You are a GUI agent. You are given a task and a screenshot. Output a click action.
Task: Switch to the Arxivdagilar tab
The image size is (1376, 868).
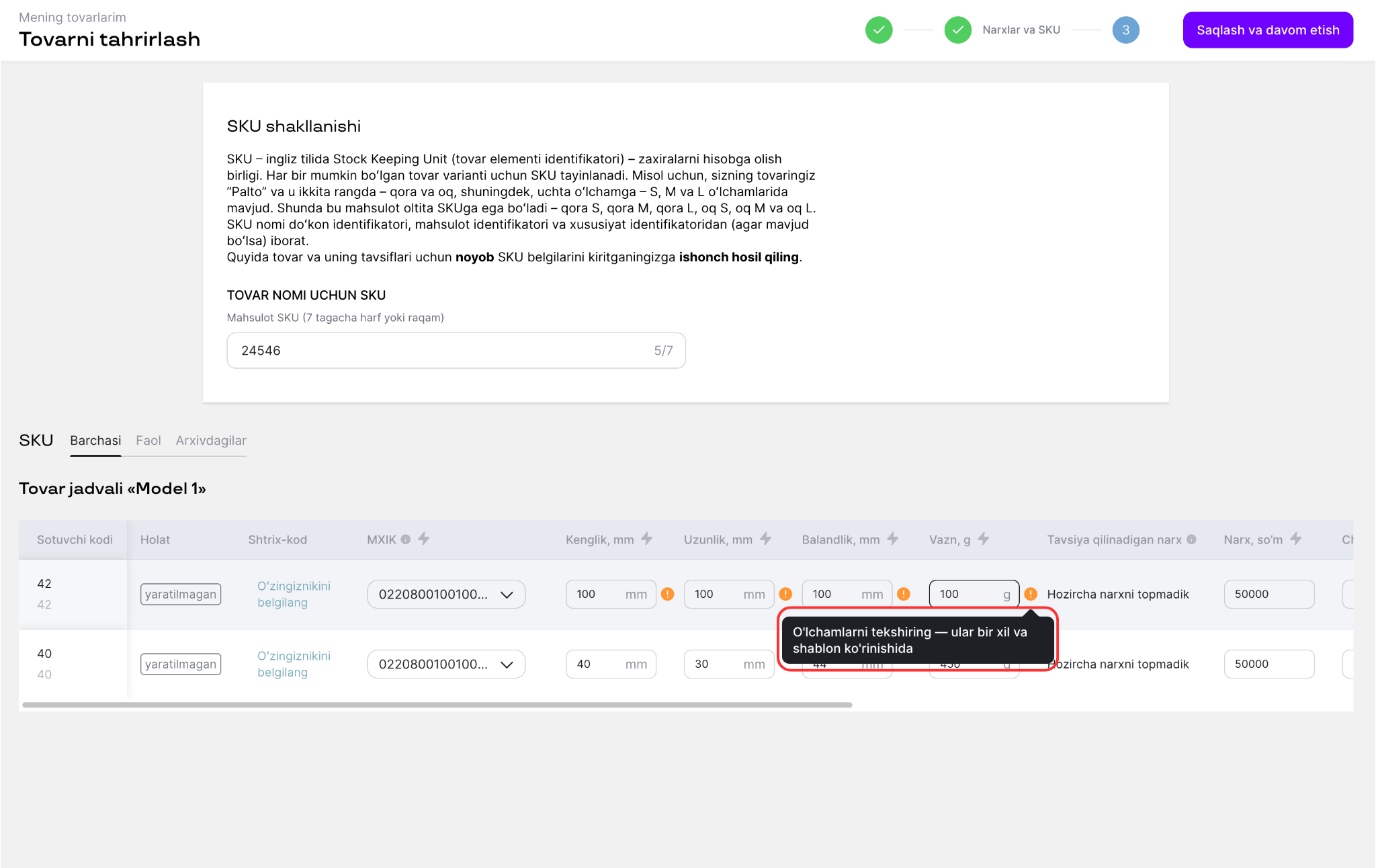click(211, 441)
